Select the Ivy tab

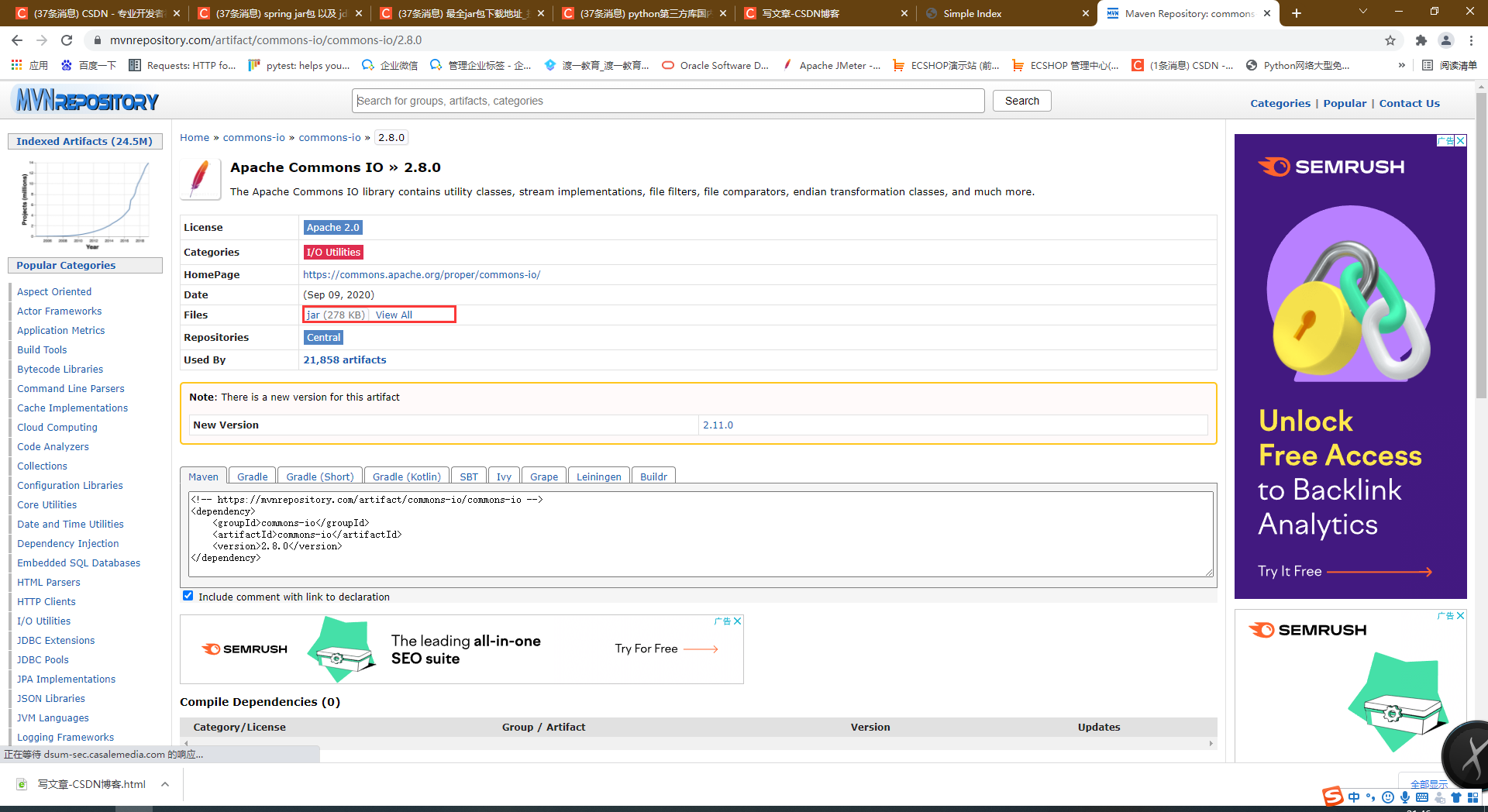pyautogui.click(x=504, y=477)
